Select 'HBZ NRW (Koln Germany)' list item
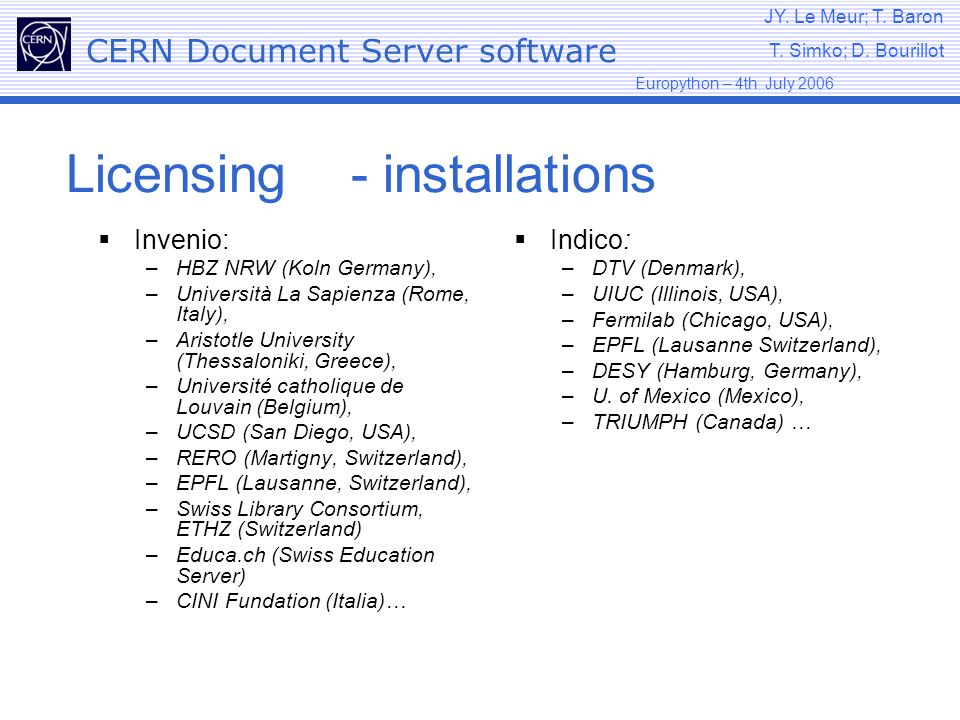The width and height of the screenshot is (960, 720). coord(306,268)
